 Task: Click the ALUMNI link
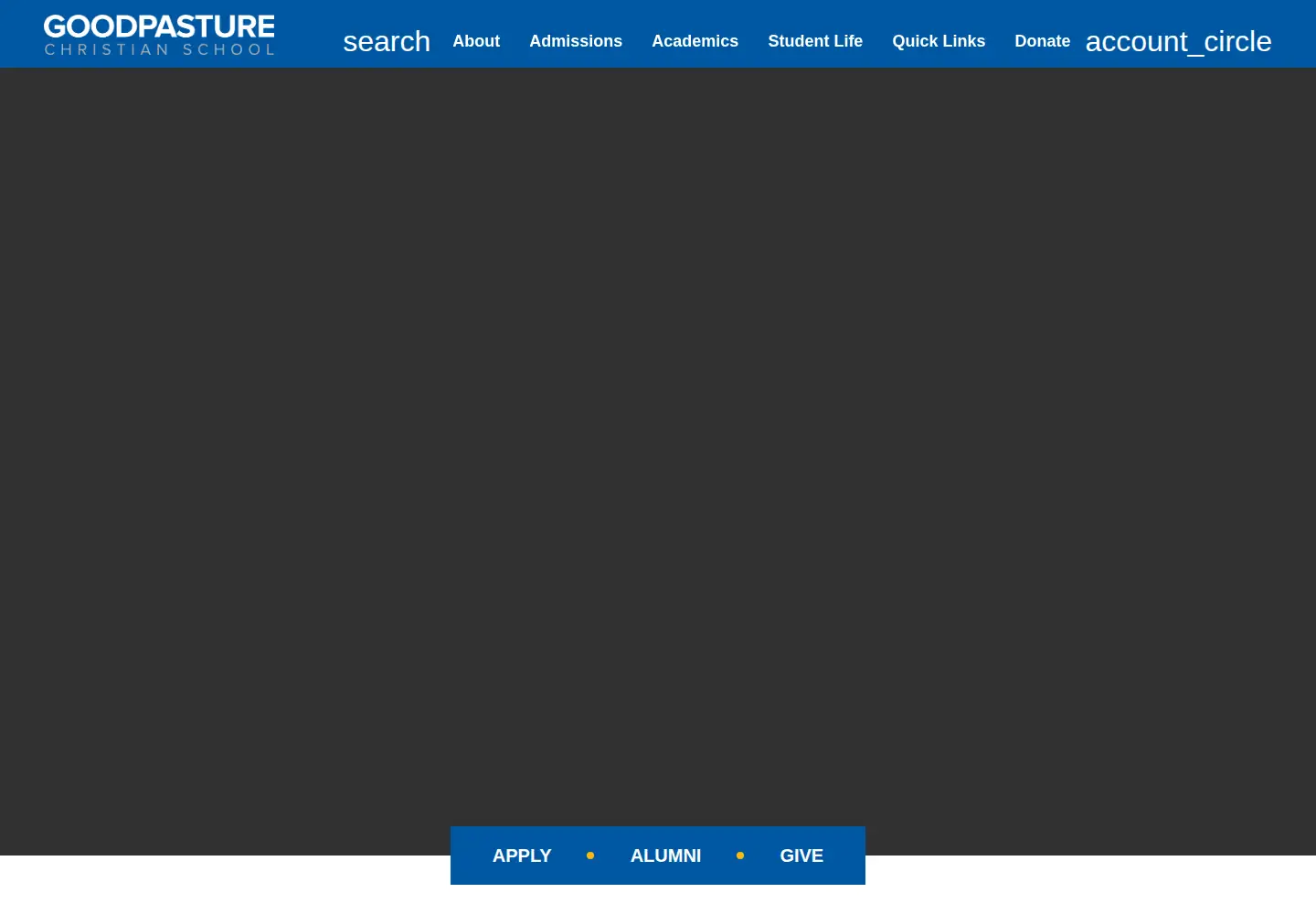[x=665, y=856]
